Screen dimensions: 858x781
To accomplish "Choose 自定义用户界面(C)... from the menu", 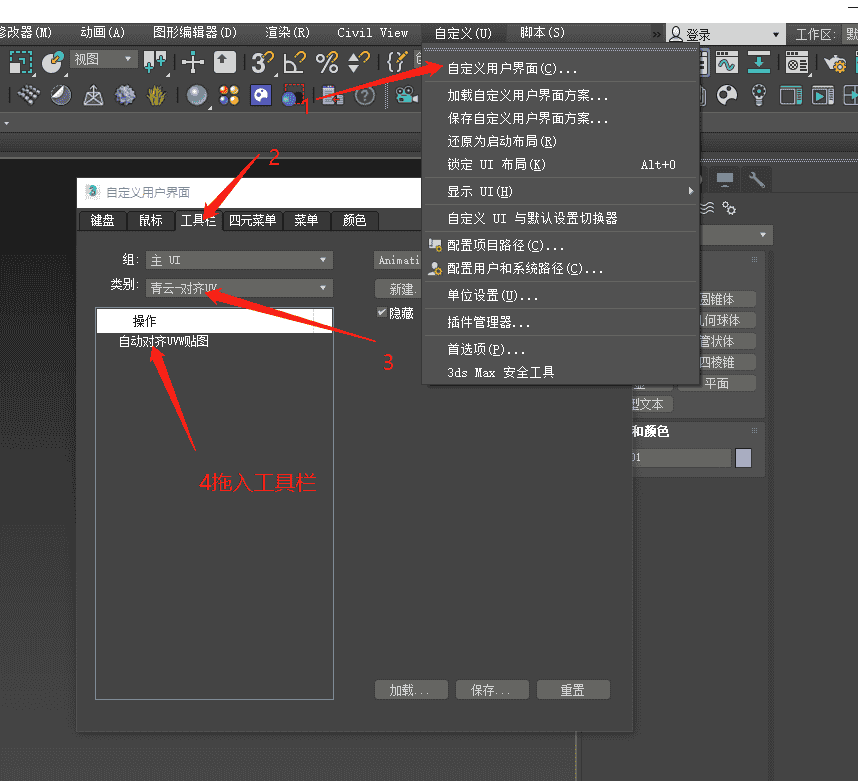I will [512, 70].
